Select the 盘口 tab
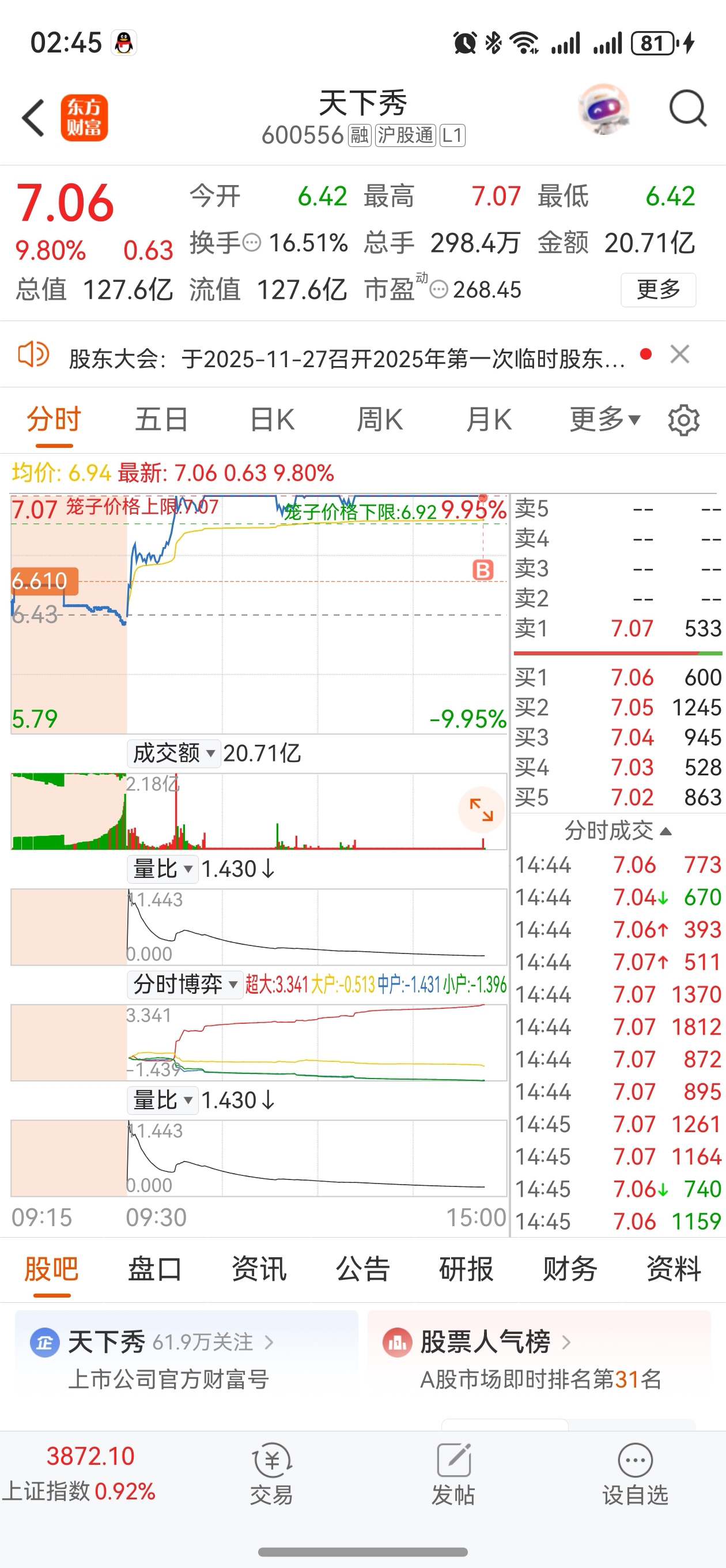 coord(155,1269)
